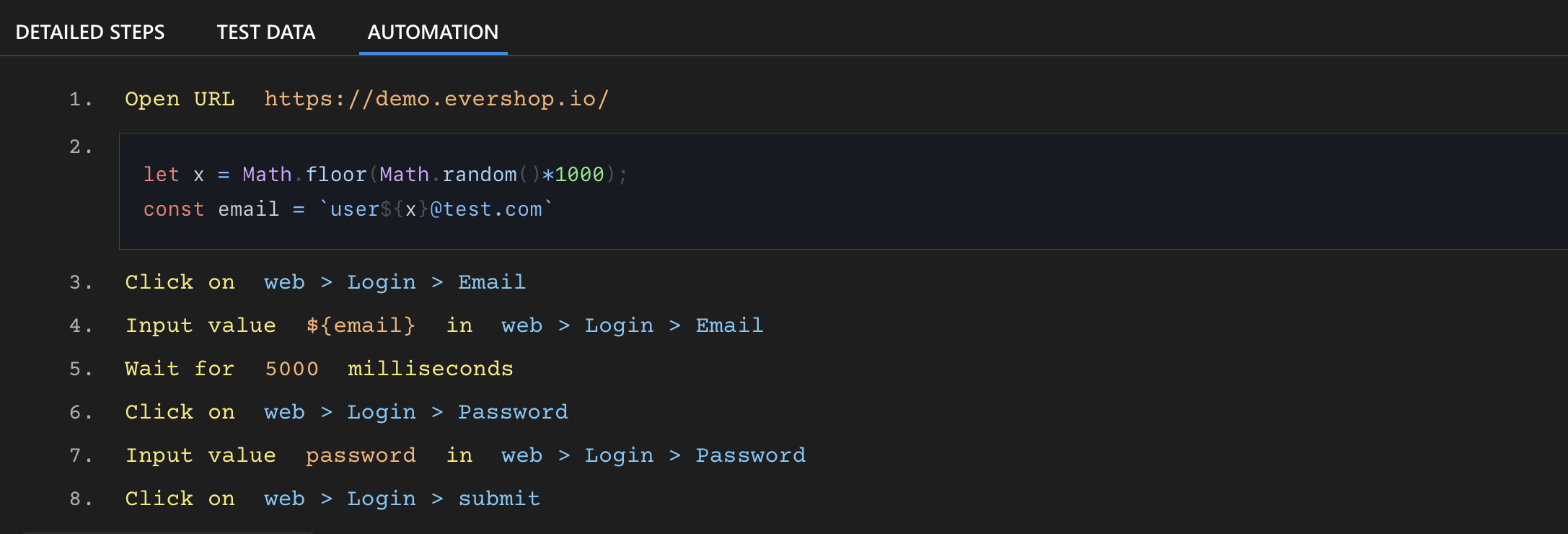
Task: Switch to the DETAILED STEPS tab
Action: point(92,32)
